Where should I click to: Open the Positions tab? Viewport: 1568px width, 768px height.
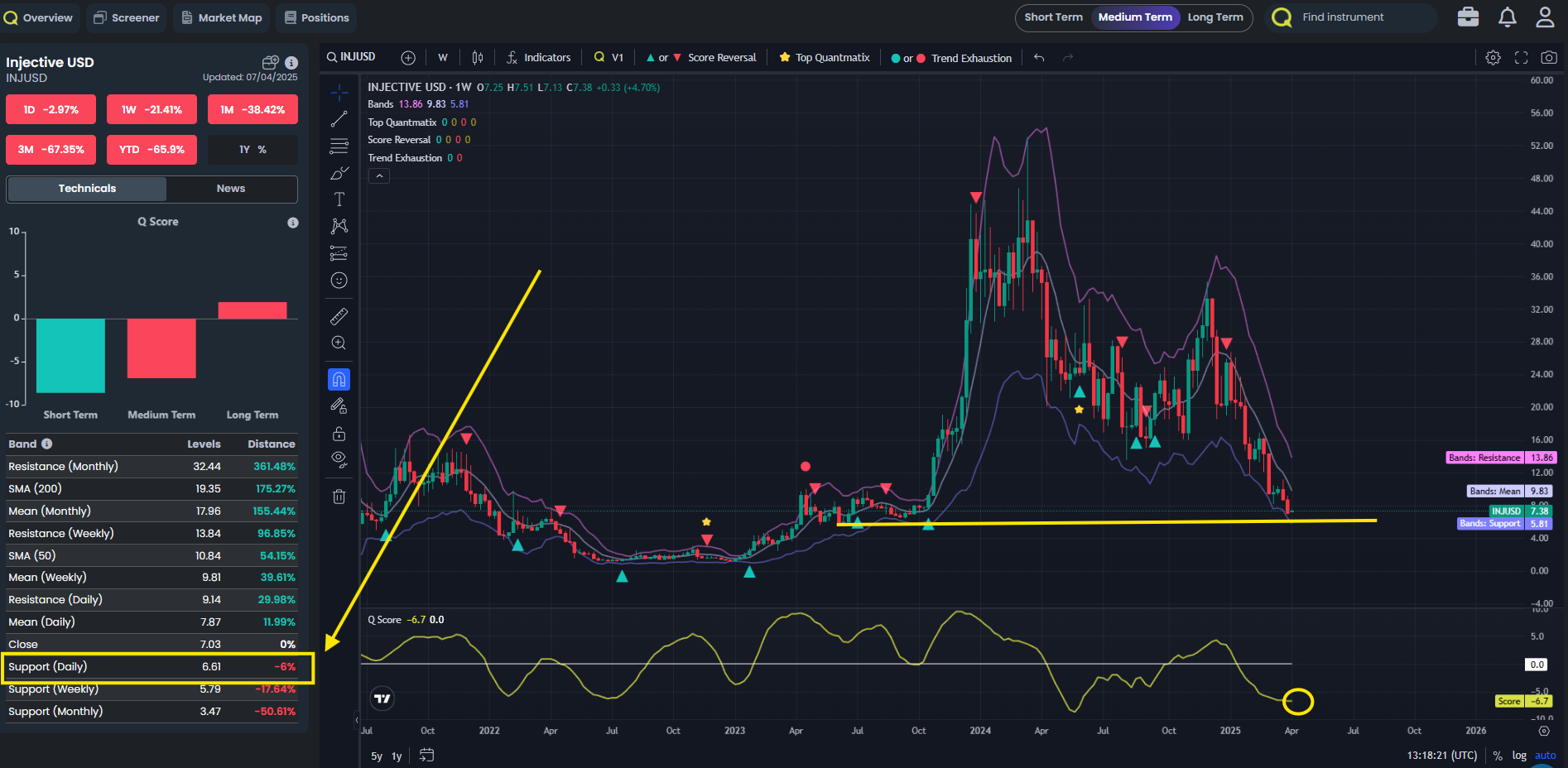(317, 17)
